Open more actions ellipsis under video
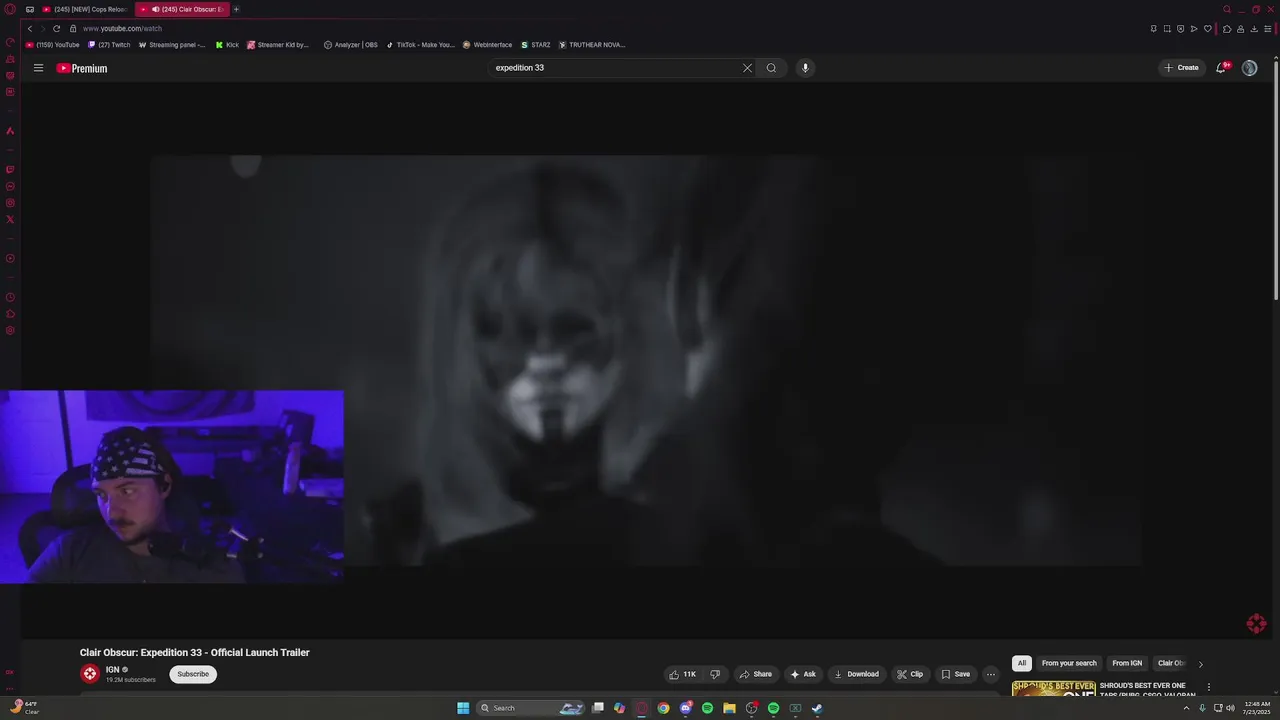 [991, 674]
